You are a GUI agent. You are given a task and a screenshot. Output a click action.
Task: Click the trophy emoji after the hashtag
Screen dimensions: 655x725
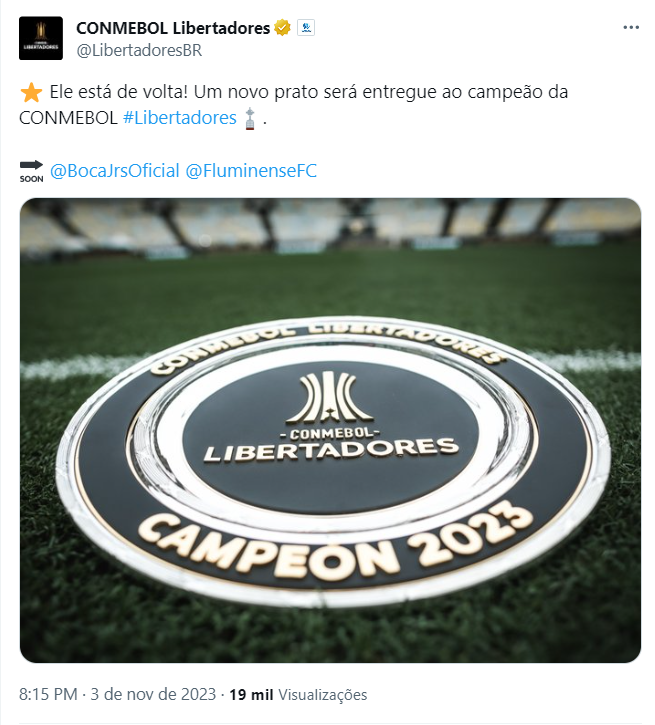tap(250, 118)
